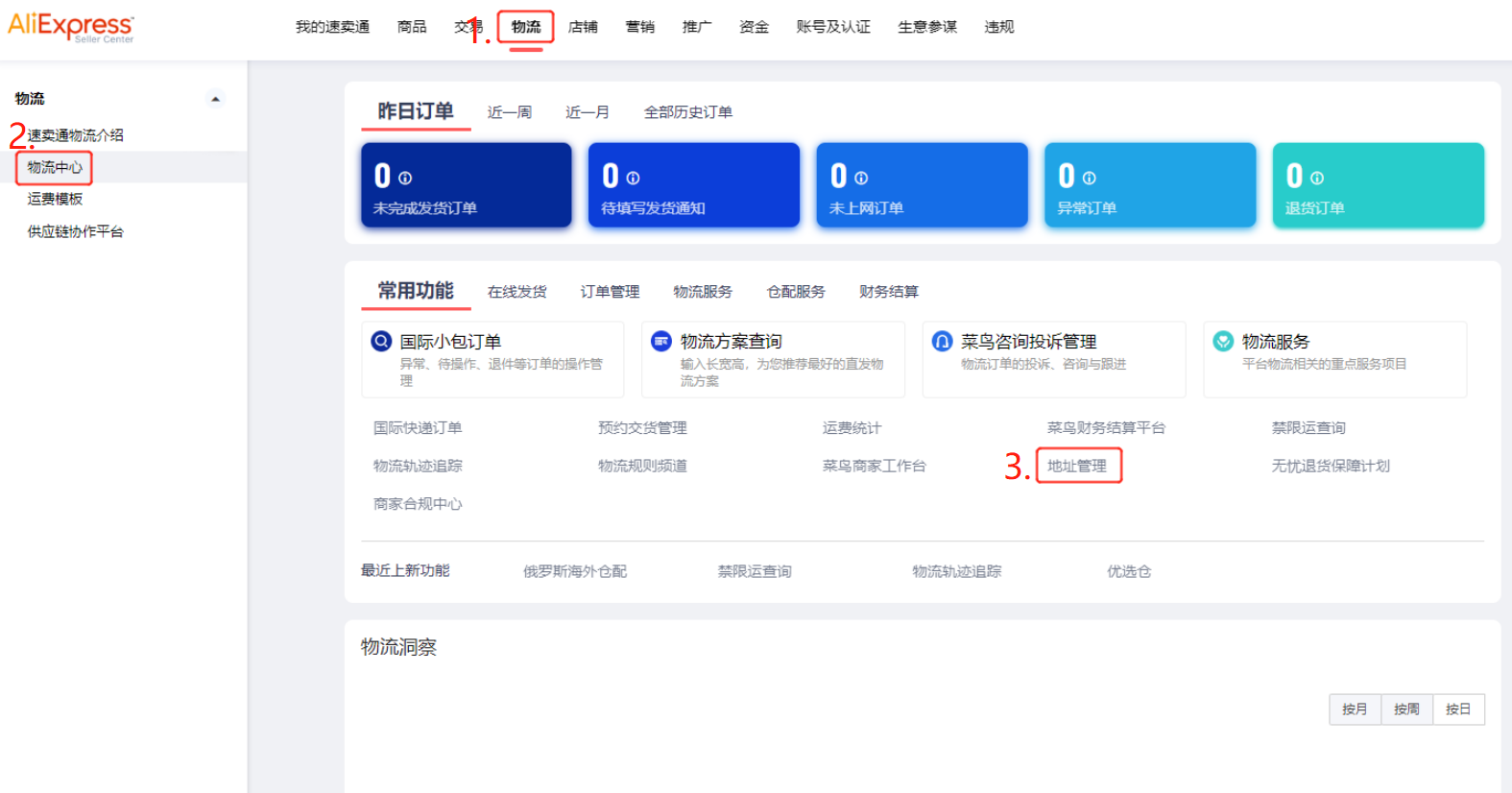Click info icon on 异常订单 card

[1089, 178]
